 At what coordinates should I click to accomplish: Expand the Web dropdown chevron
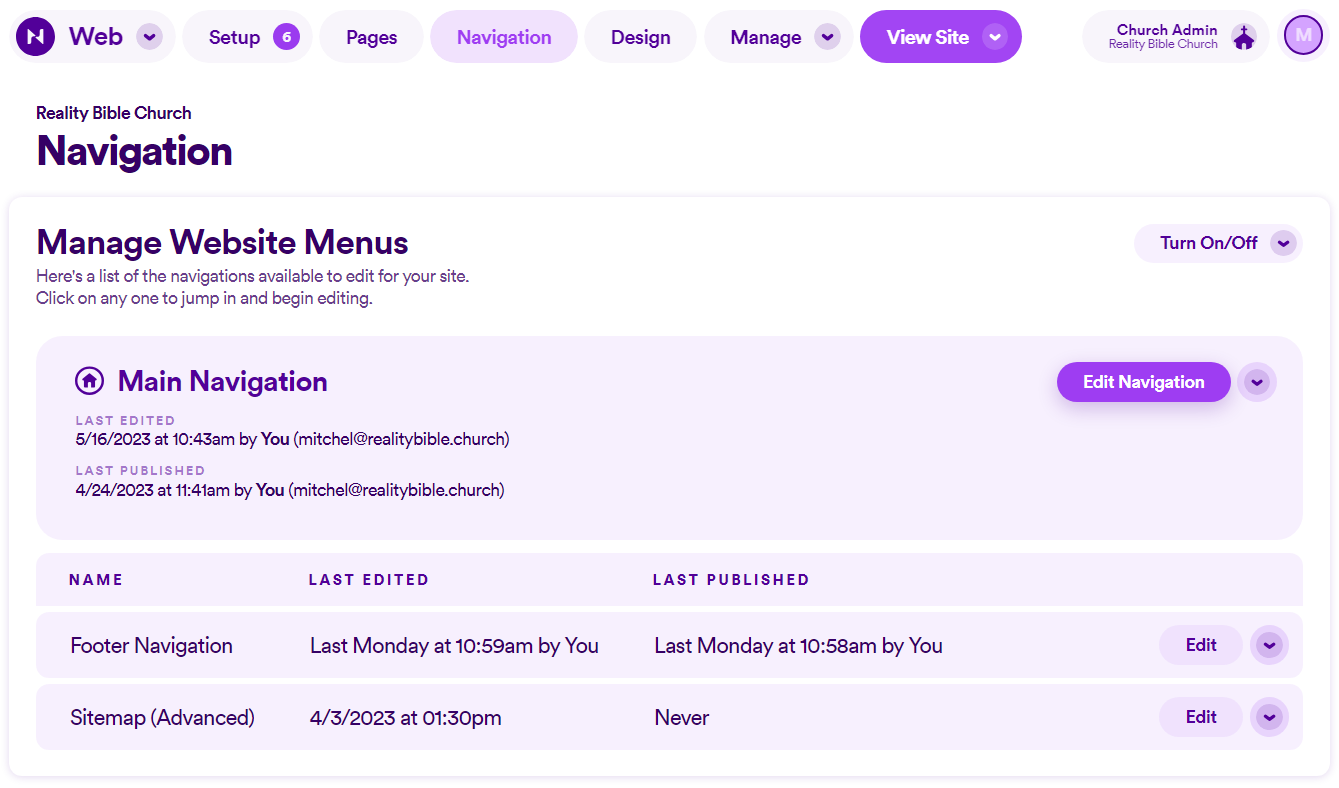pyautogui.click(x=149, y=36)
